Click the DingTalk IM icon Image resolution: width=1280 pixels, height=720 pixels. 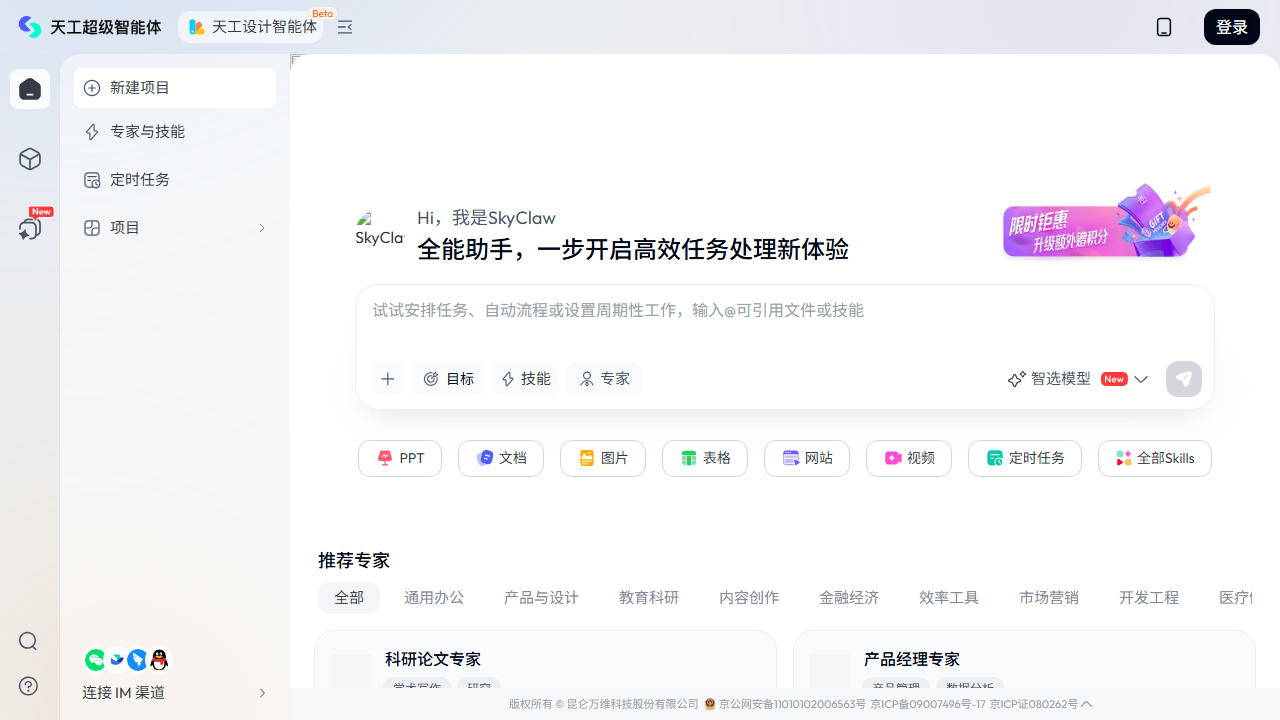coord(137,660)
